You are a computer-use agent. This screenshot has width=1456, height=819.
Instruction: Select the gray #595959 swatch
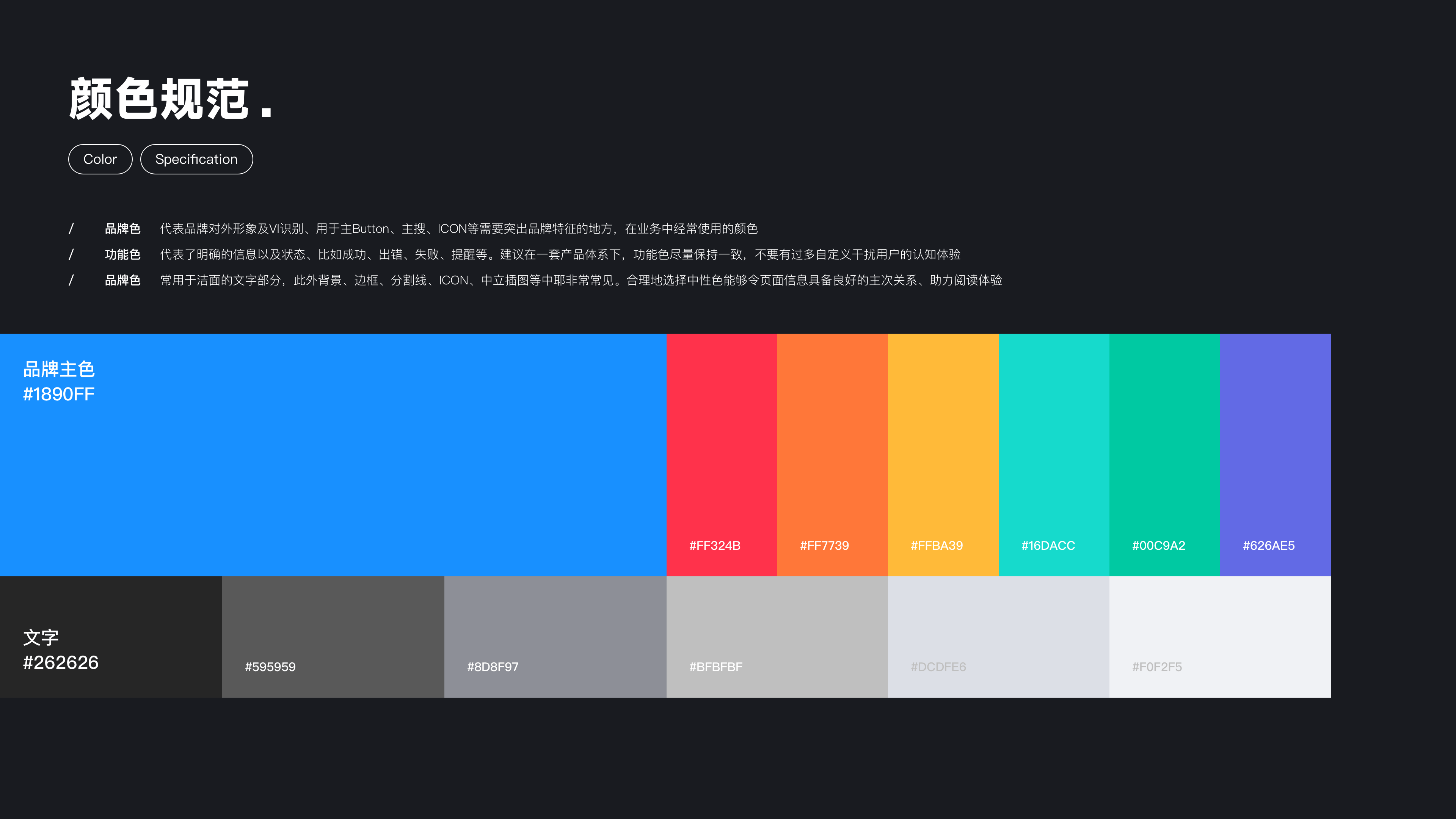coord(333,637)
